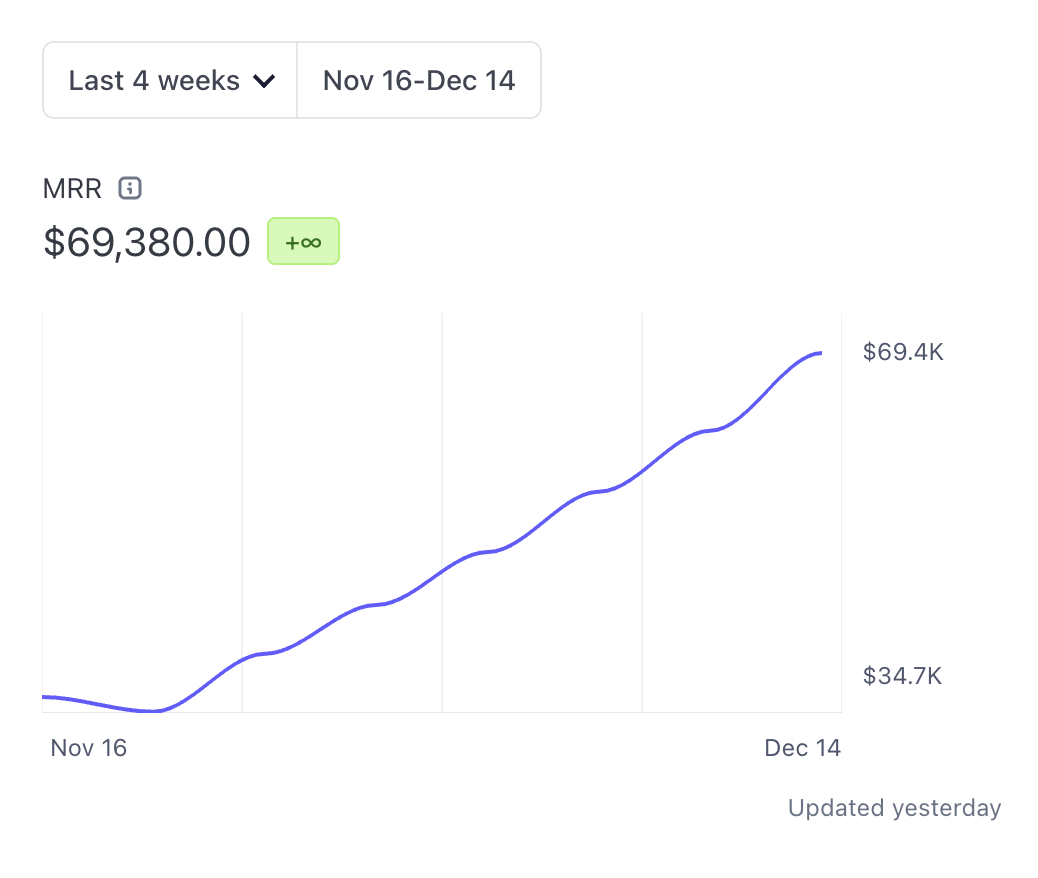
Task: Click the start of the purple MRR line
Action: coord(45,696)
